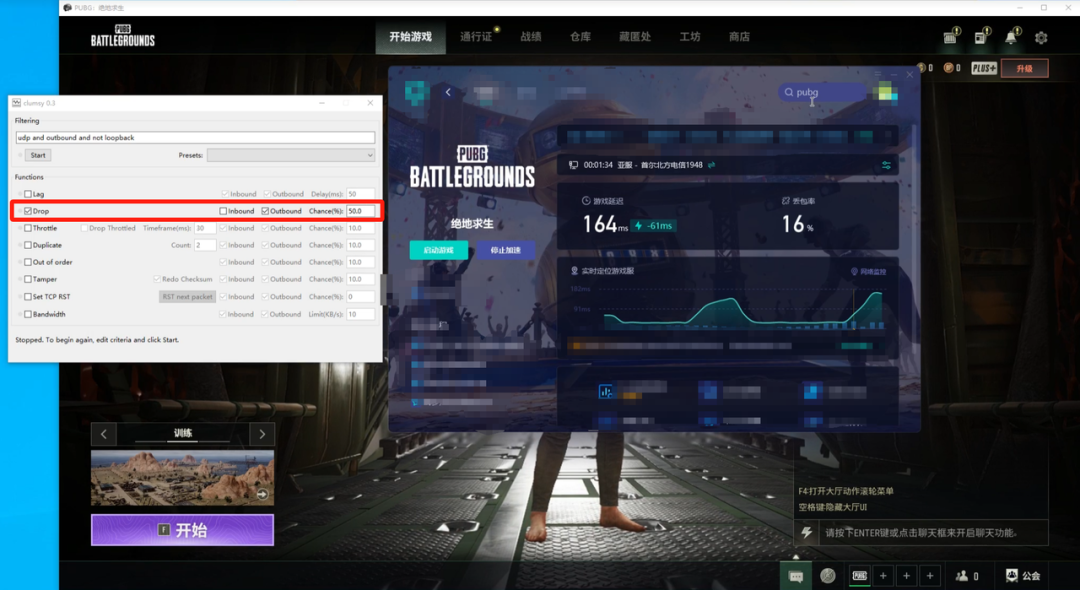Enable the Duplicate checkbox
The width and height of the screenshot is (1080, 590).
28,245
